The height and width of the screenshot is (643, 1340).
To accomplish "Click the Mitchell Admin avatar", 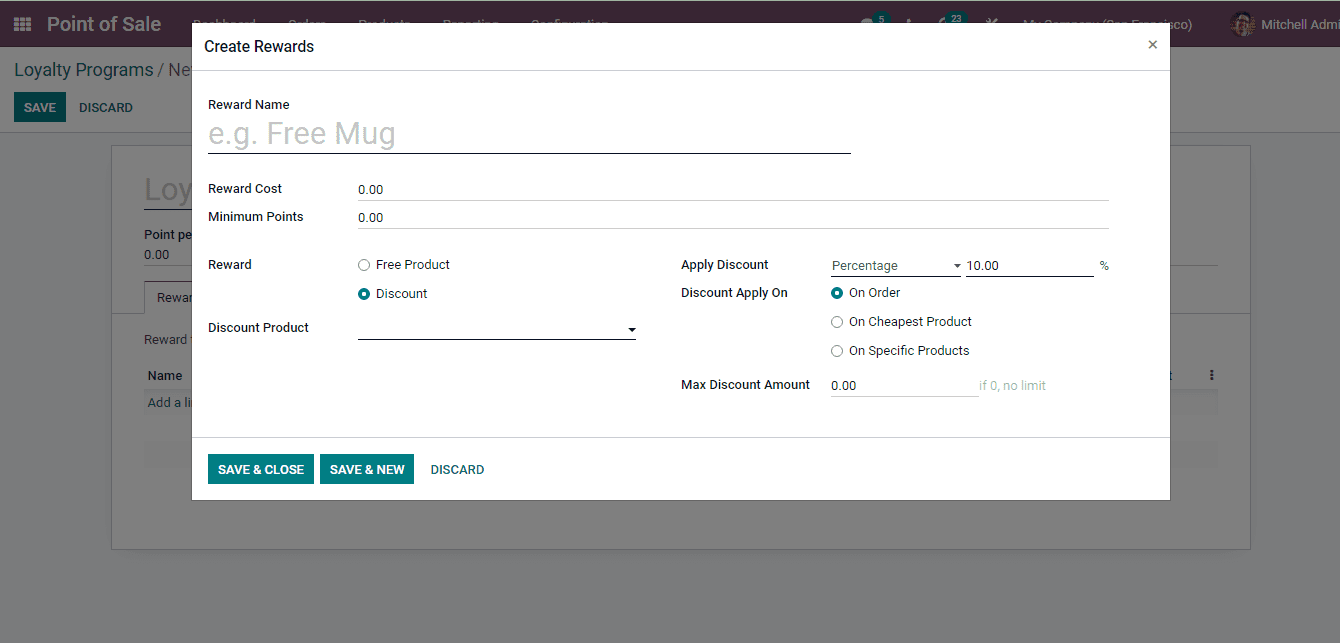I will pos(1242,24).
